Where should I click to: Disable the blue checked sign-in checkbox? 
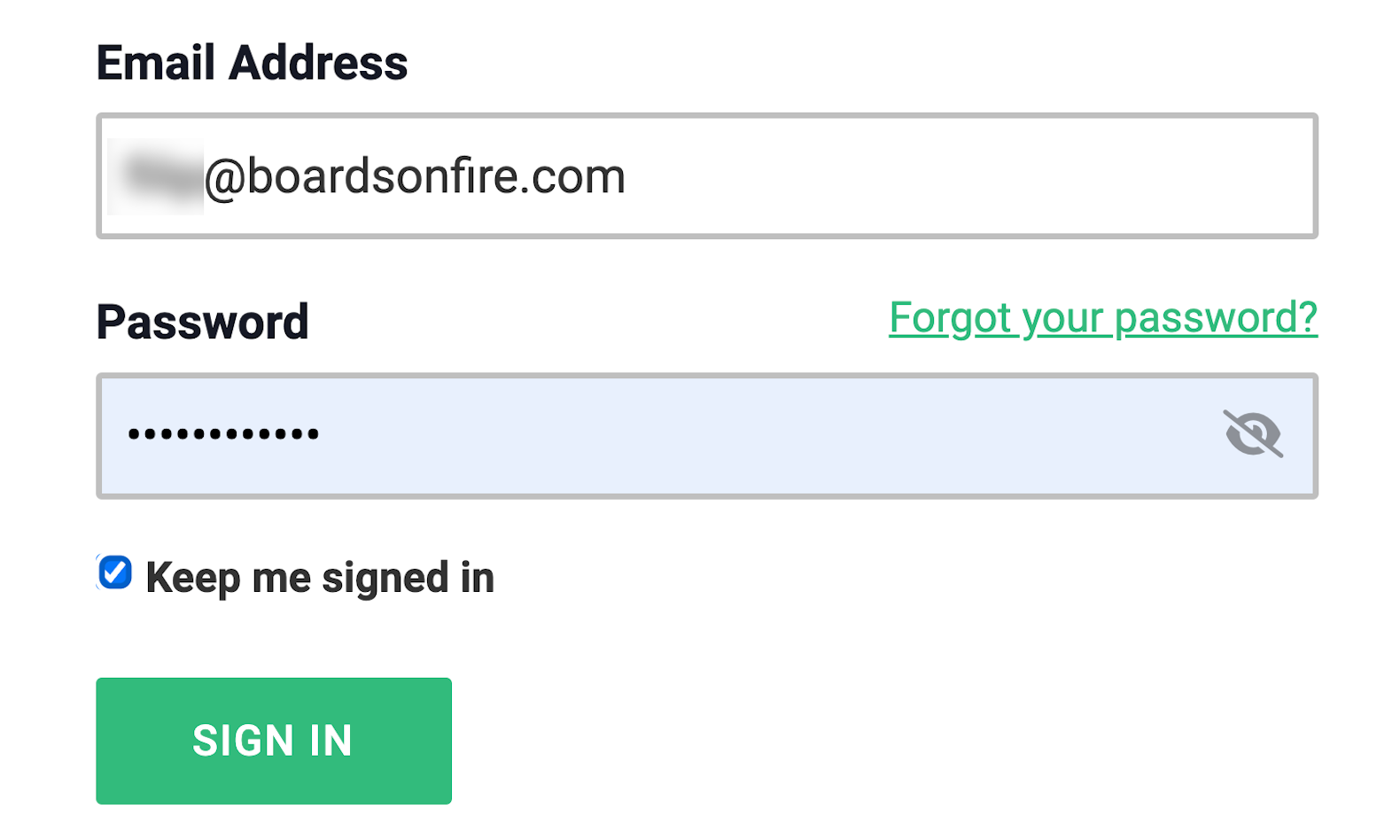[115, 572]
